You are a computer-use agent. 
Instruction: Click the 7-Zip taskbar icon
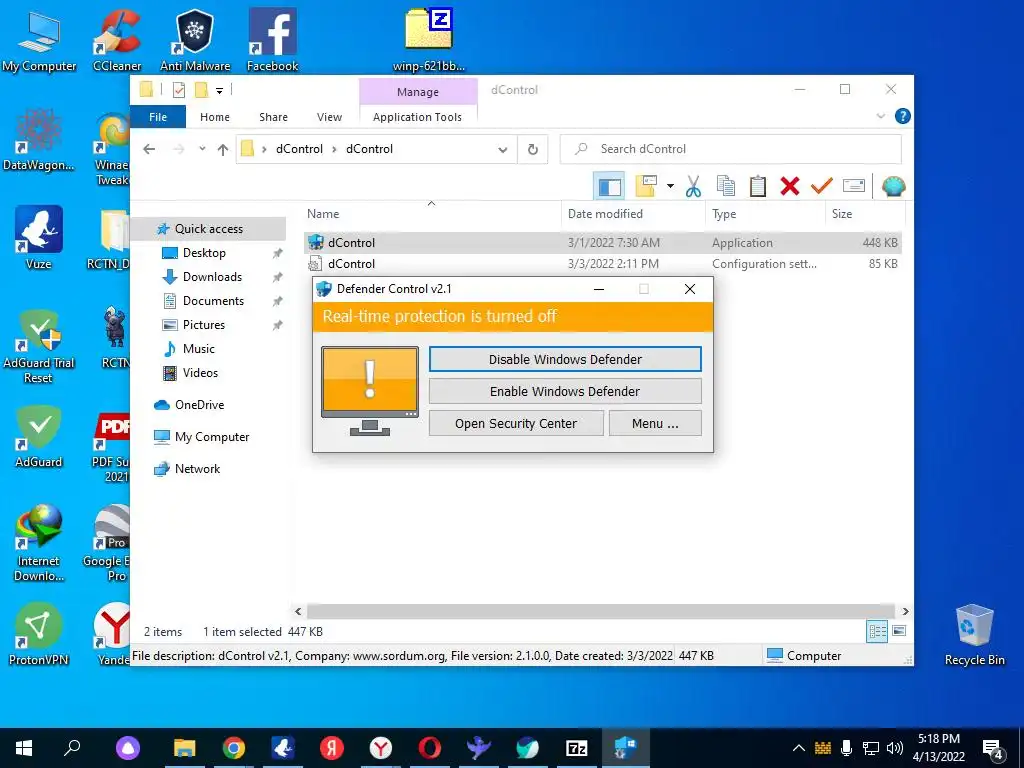click(x=577, y=748)
